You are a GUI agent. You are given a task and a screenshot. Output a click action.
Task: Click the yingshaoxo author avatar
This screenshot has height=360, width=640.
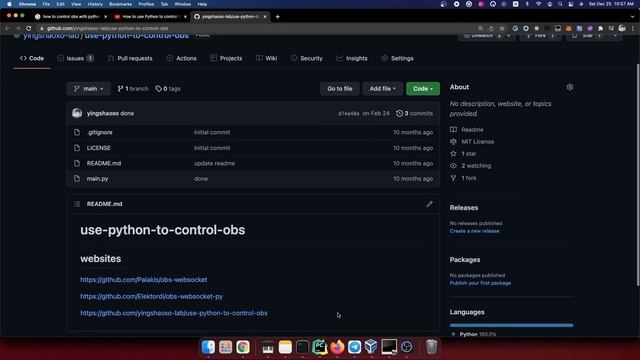click(77, 113)
